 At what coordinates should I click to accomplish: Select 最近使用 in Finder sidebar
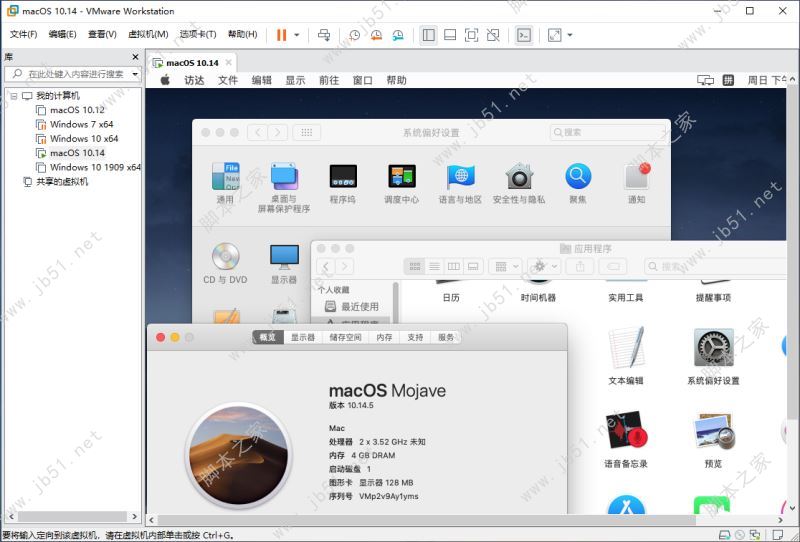tap(352, 306)
